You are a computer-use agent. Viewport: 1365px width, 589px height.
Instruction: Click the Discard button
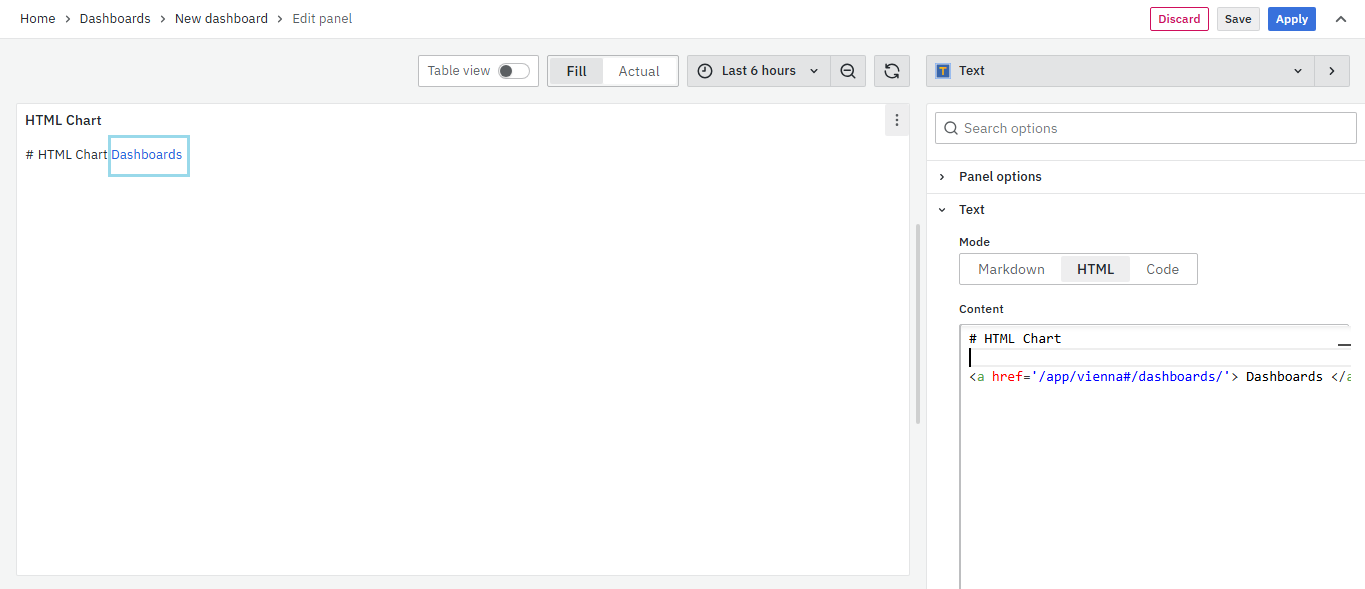[x=1179, y=19]
